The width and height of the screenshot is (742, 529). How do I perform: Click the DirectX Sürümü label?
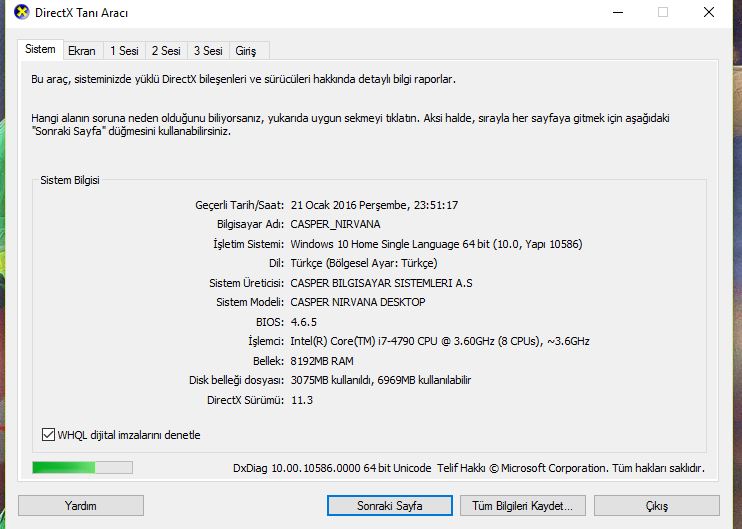click(245, 400)
